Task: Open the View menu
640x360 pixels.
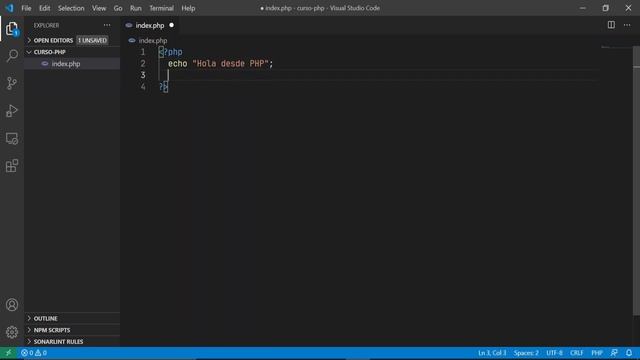Action: point(99,8)
